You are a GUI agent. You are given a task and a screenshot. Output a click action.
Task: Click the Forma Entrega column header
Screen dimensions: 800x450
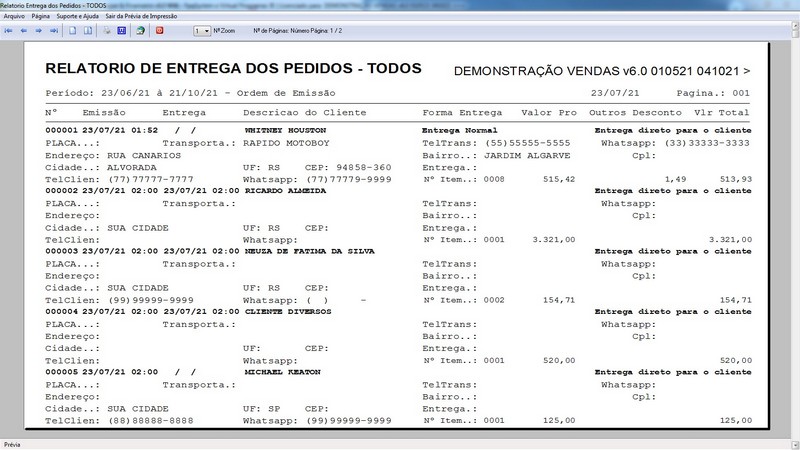coord(462,113)
